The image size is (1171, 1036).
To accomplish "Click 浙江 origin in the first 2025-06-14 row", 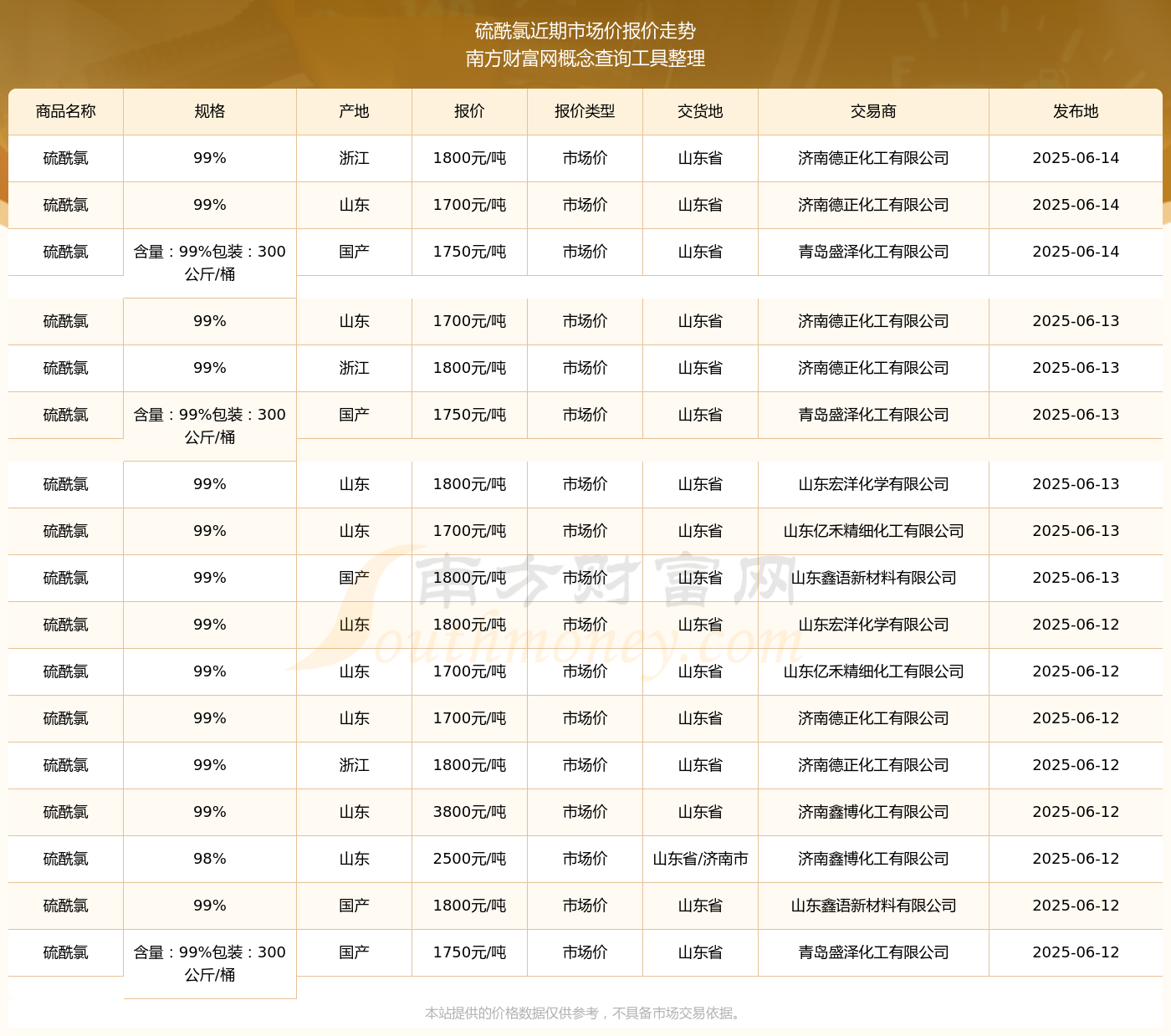I will [355, 158].
